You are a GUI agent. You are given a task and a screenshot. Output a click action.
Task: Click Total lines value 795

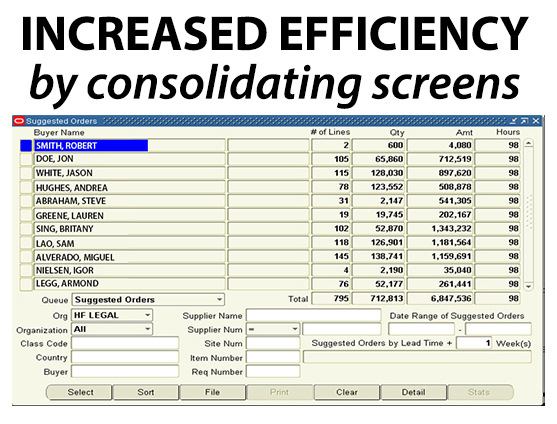pyautogui.click(x=331, y=299)
